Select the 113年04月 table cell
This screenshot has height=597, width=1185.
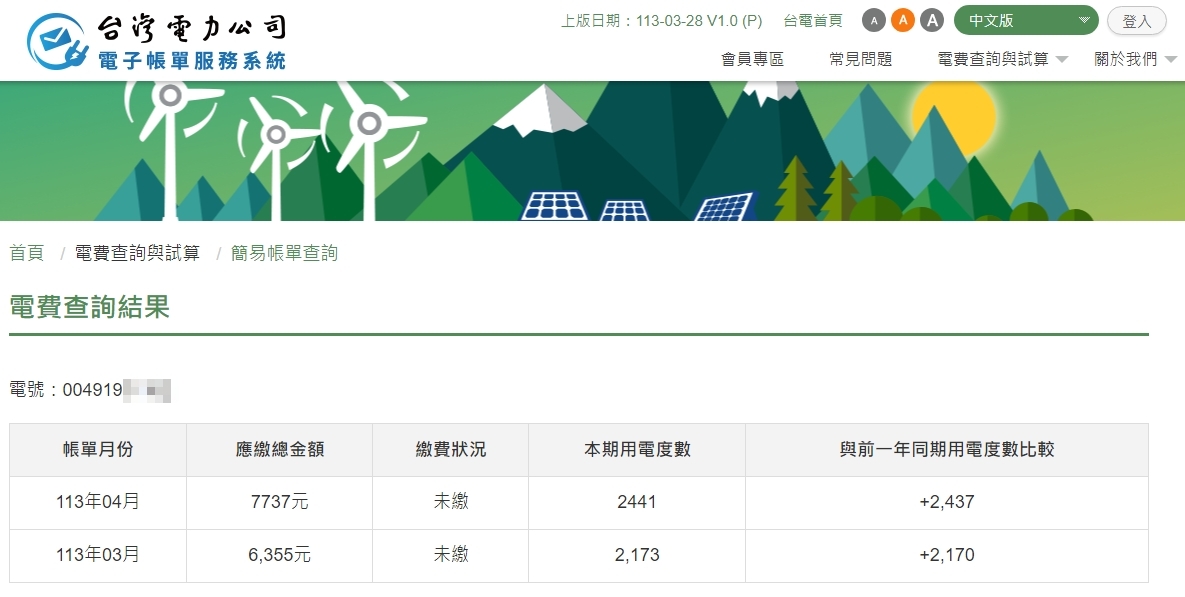click(x=97, y=503)
